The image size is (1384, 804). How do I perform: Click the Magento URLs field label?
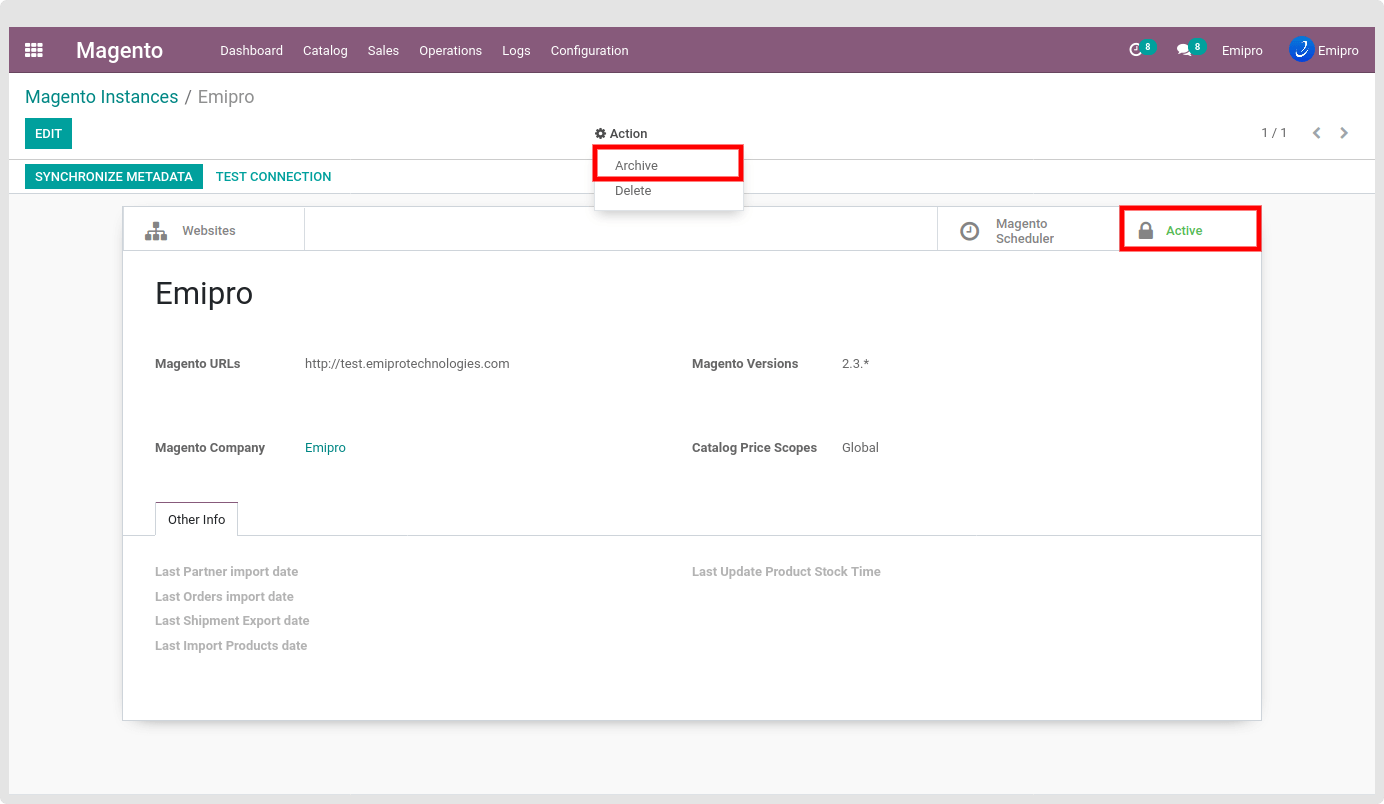[x=197, y=364]
